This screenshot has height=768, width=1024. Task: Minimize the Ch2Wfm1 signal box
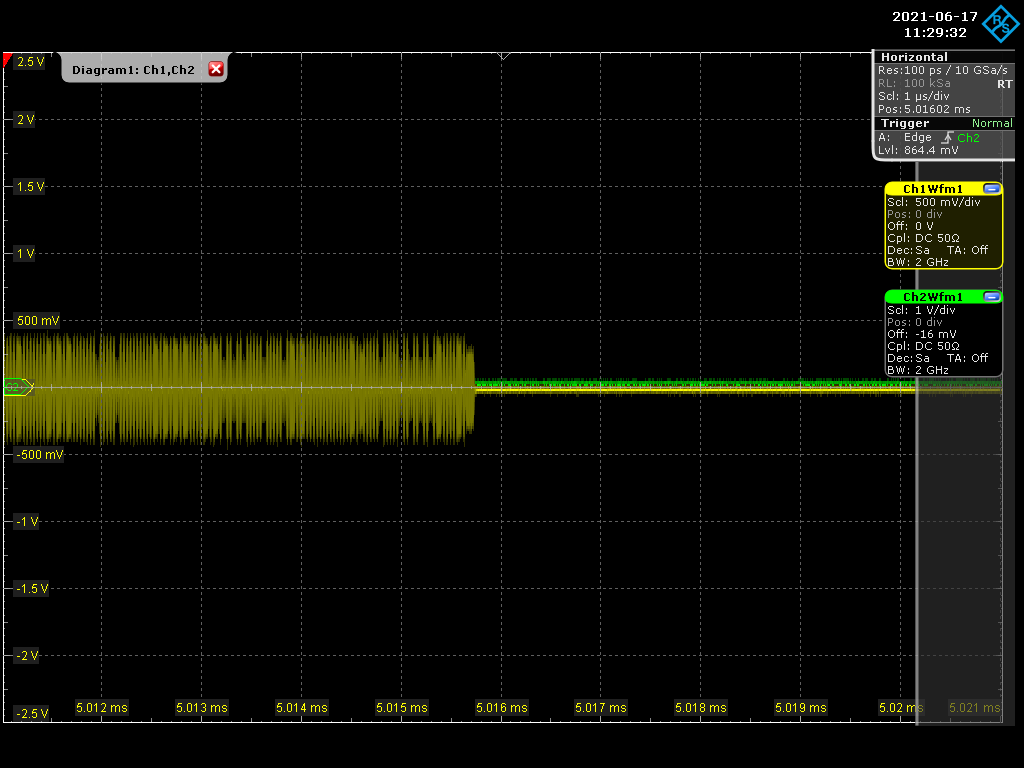991,296
